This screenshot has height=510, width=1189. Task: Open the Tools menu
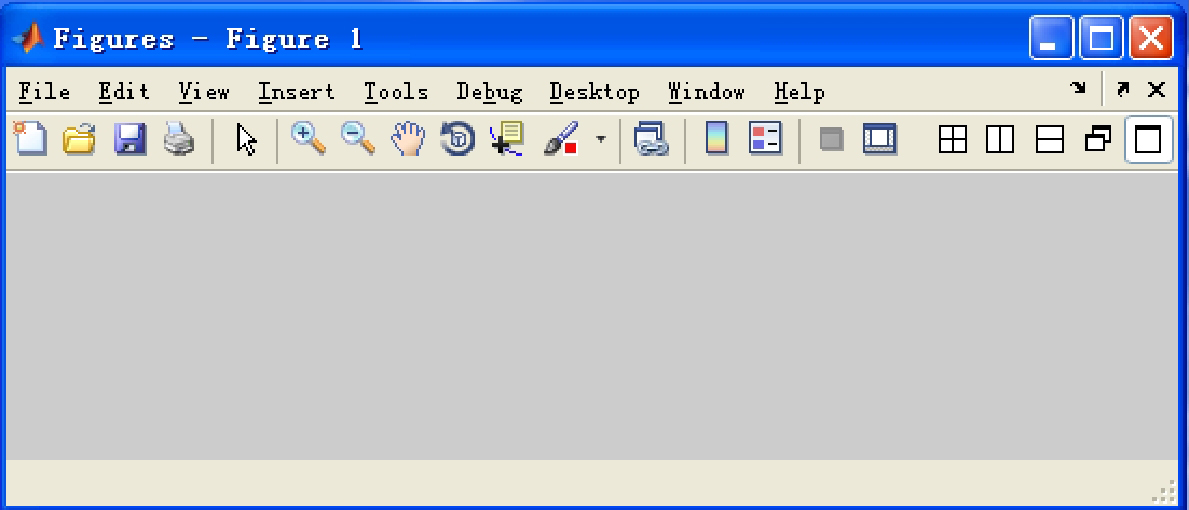[x=396, y=92]
